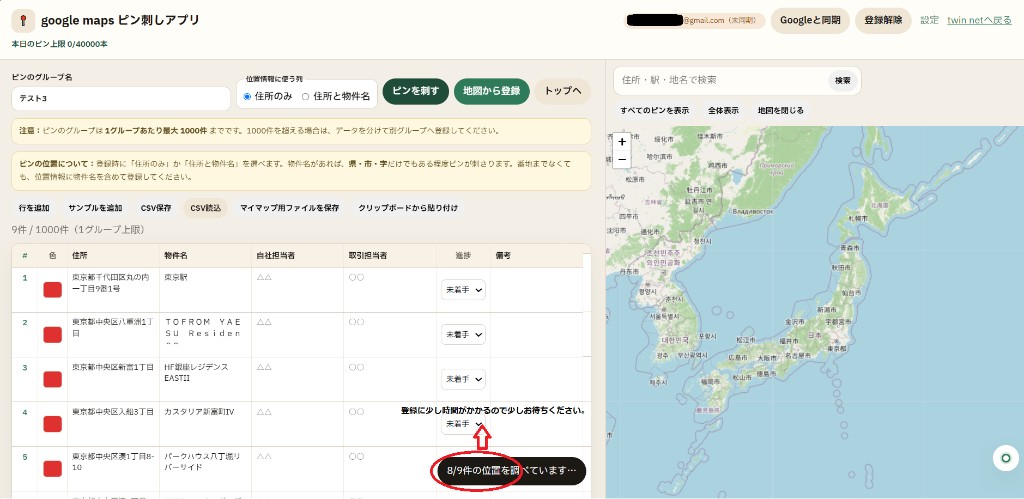Follow the twin.netへ戻る link

980,20
